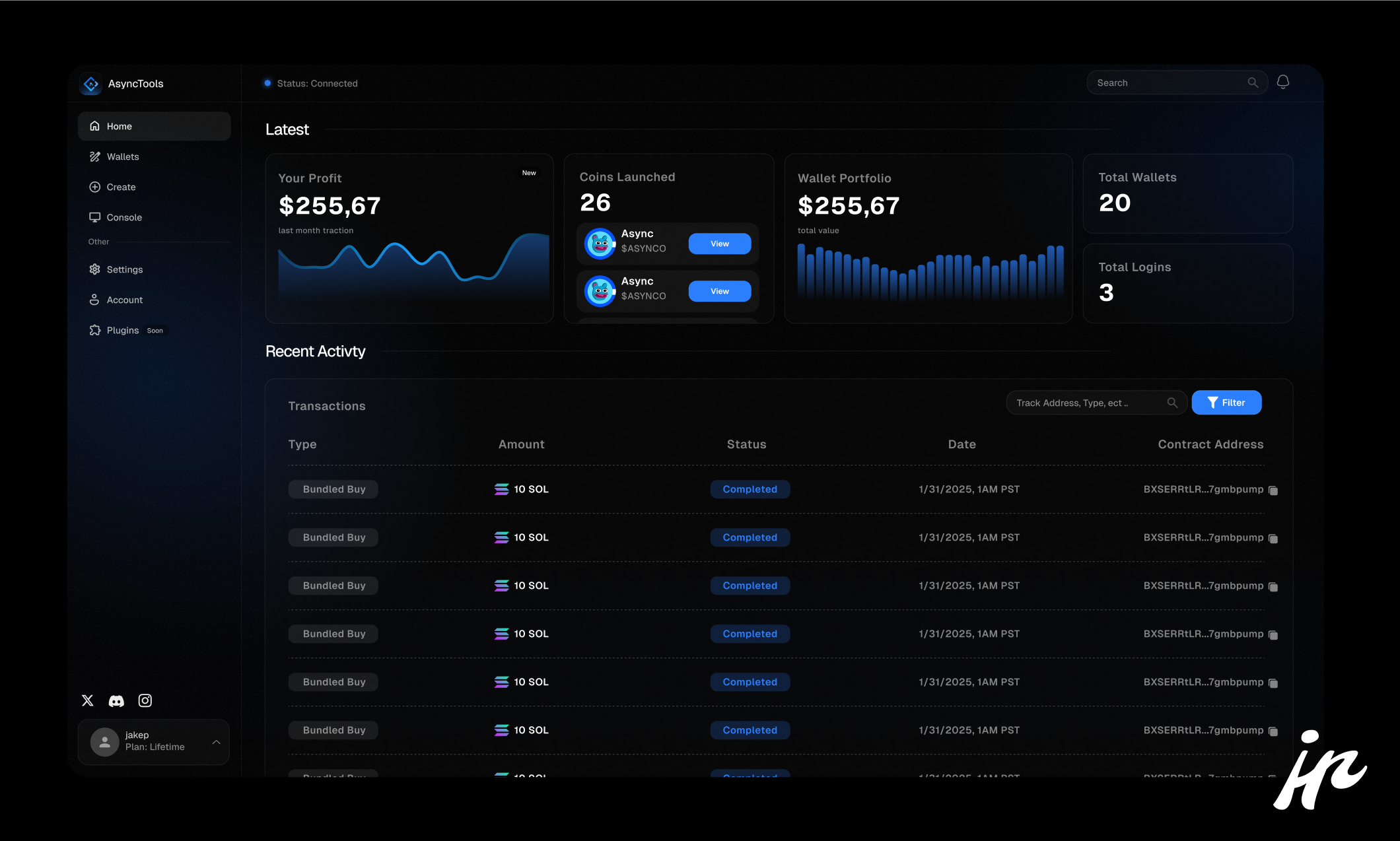Click the notification bell icon

(x=1283, y=82)
